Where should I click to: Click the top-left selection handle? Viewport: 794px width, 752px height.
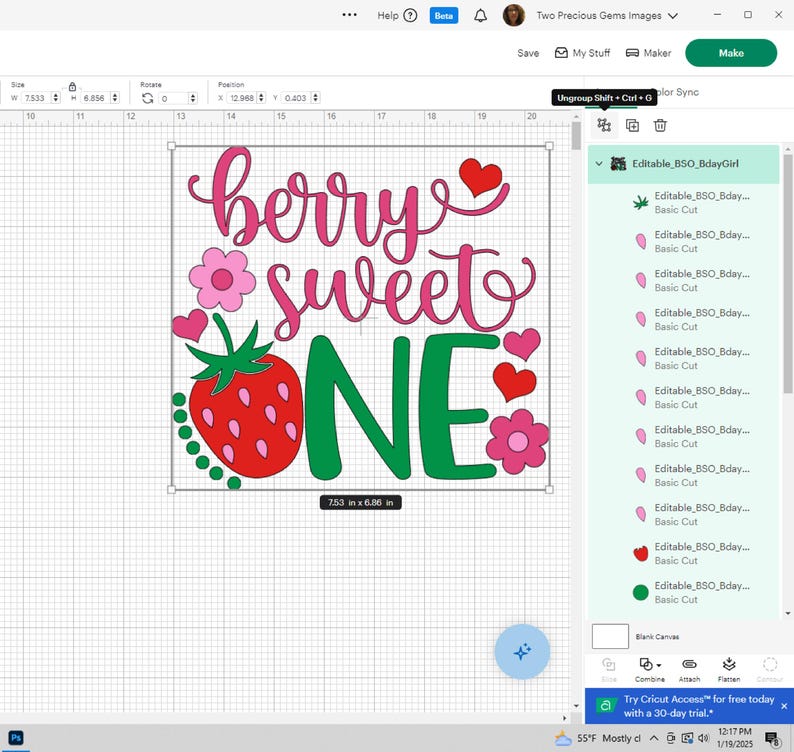tap(171, 146)
